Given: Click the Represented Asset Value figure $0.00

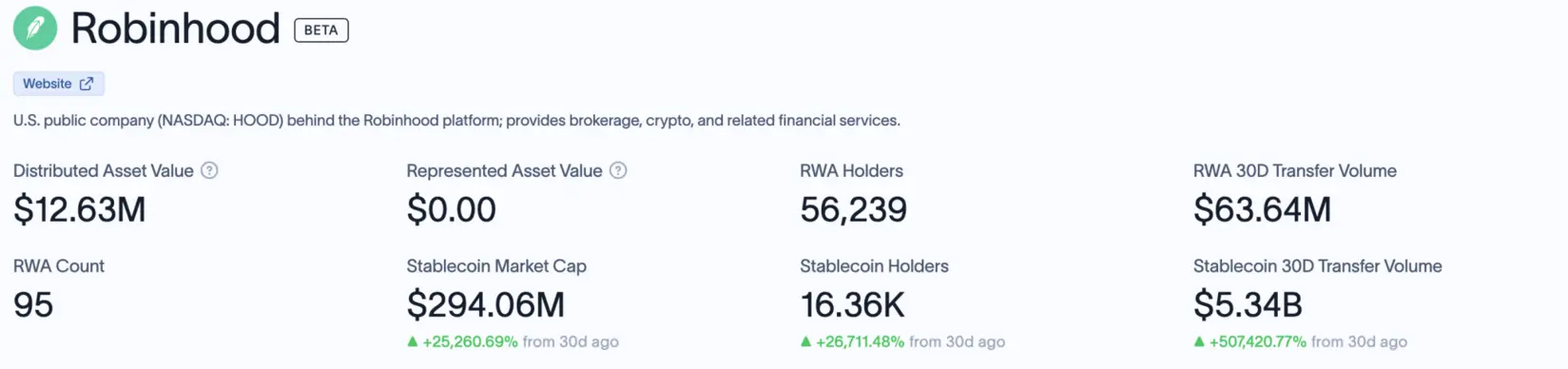Looking at the screenshot, I should coord(452,209).
